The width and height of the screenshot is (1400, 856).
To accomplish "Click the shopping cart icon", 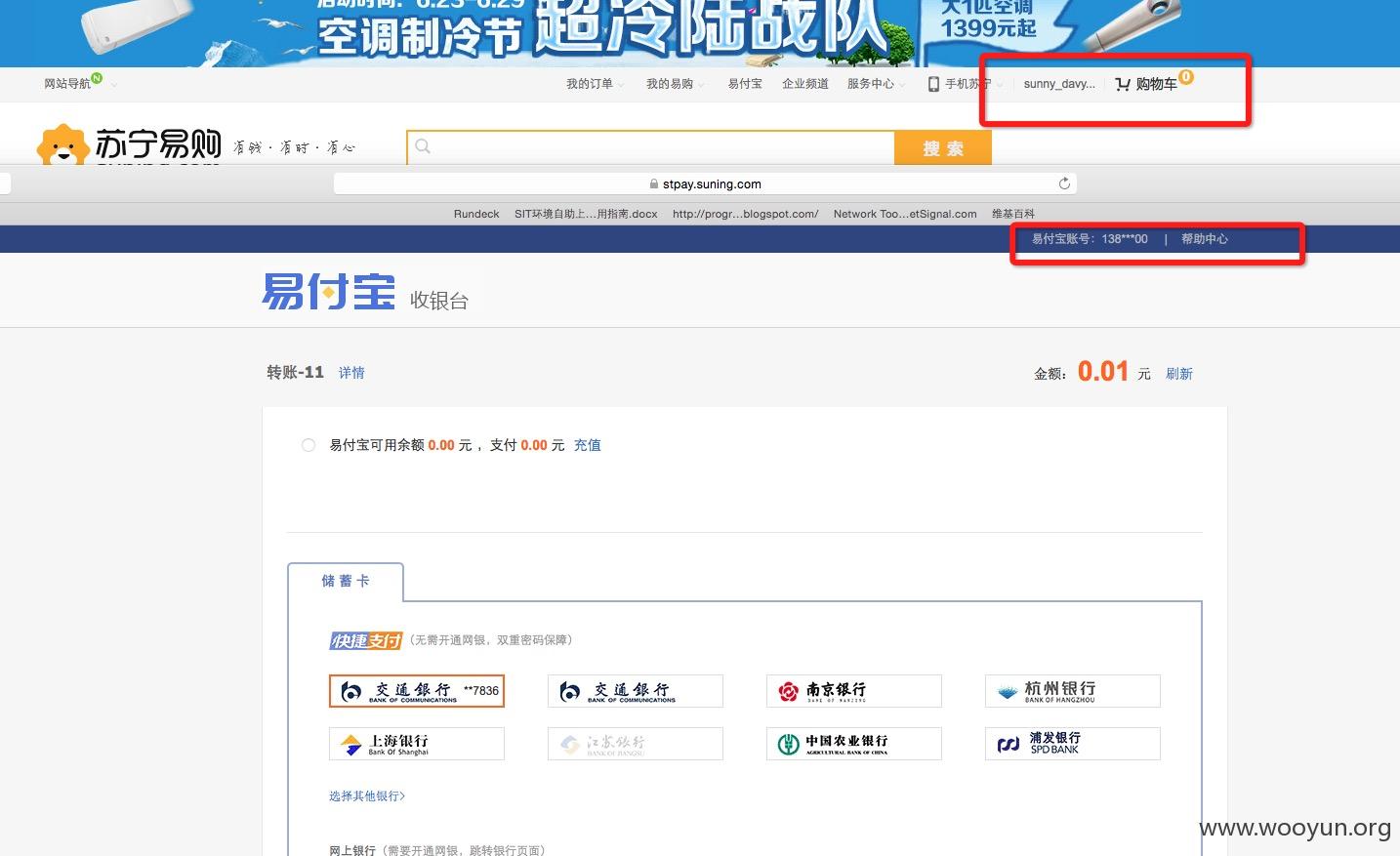I will click(x=1123, y=85).
